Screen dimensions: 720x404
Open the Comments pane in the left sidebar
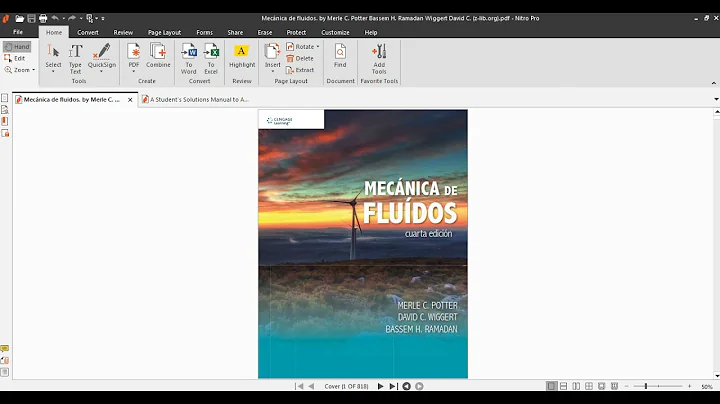[x=5, y=348]
